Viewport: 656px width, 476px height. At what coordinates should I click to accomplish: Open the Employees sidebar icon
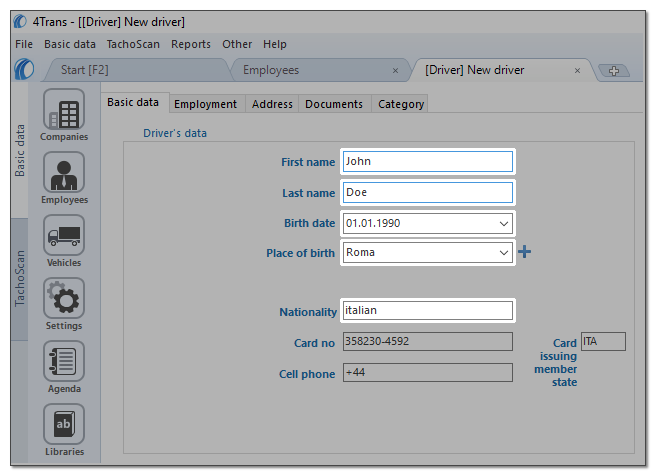point(64,172)
